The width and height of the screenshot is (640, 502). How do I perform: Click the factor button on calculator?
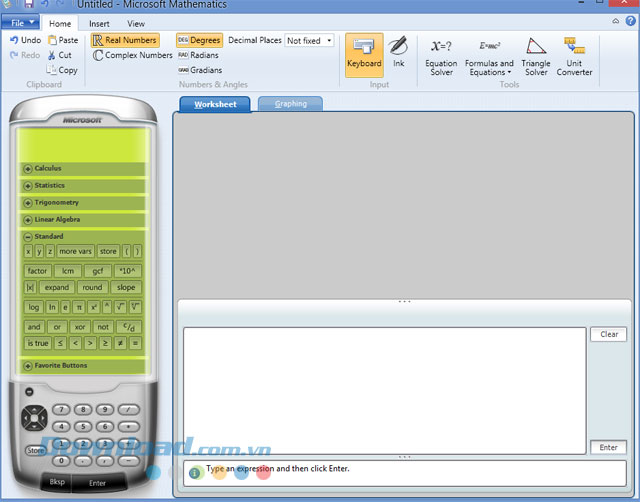coord(38,271)
